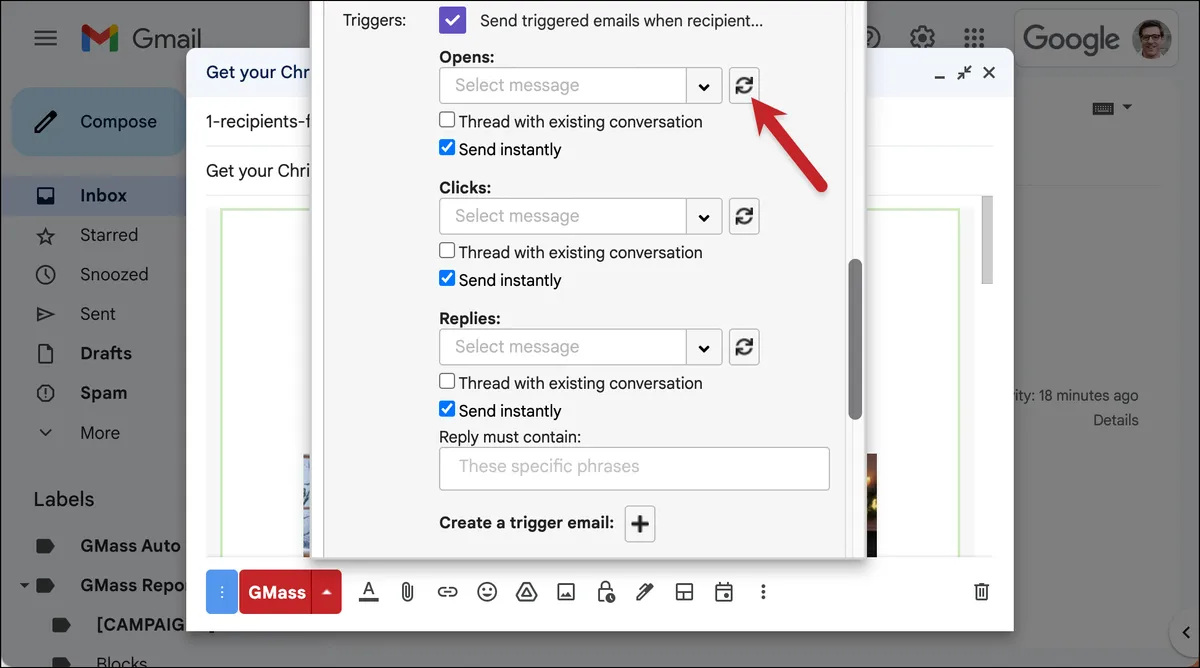The height and width of the screenshot is (668, 1200).
Task: Click the Replies Select message field
Action: [563, 347]
